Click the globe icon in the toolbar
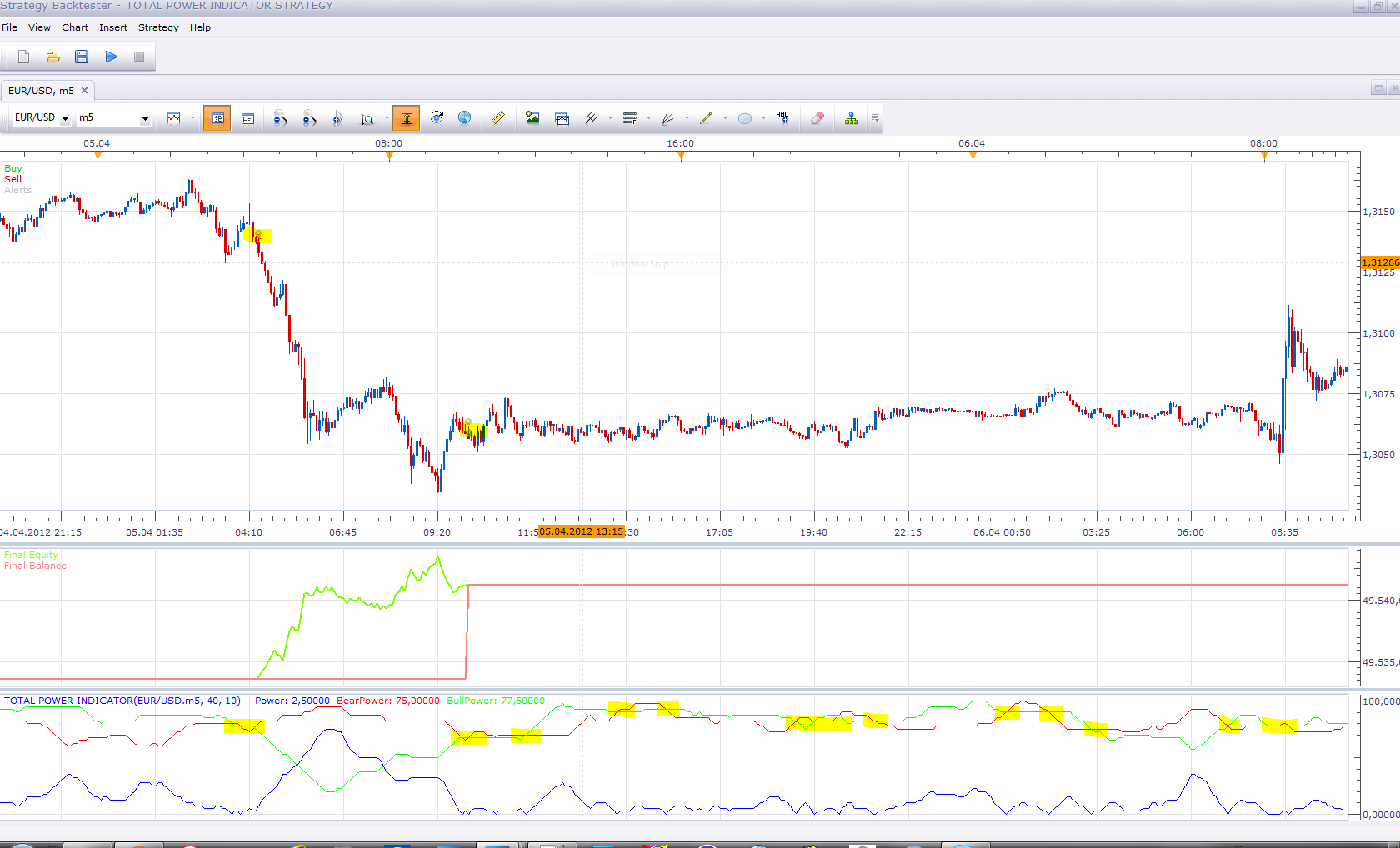Viewport: 1400px width, 848px height. (x=464, y=118)
